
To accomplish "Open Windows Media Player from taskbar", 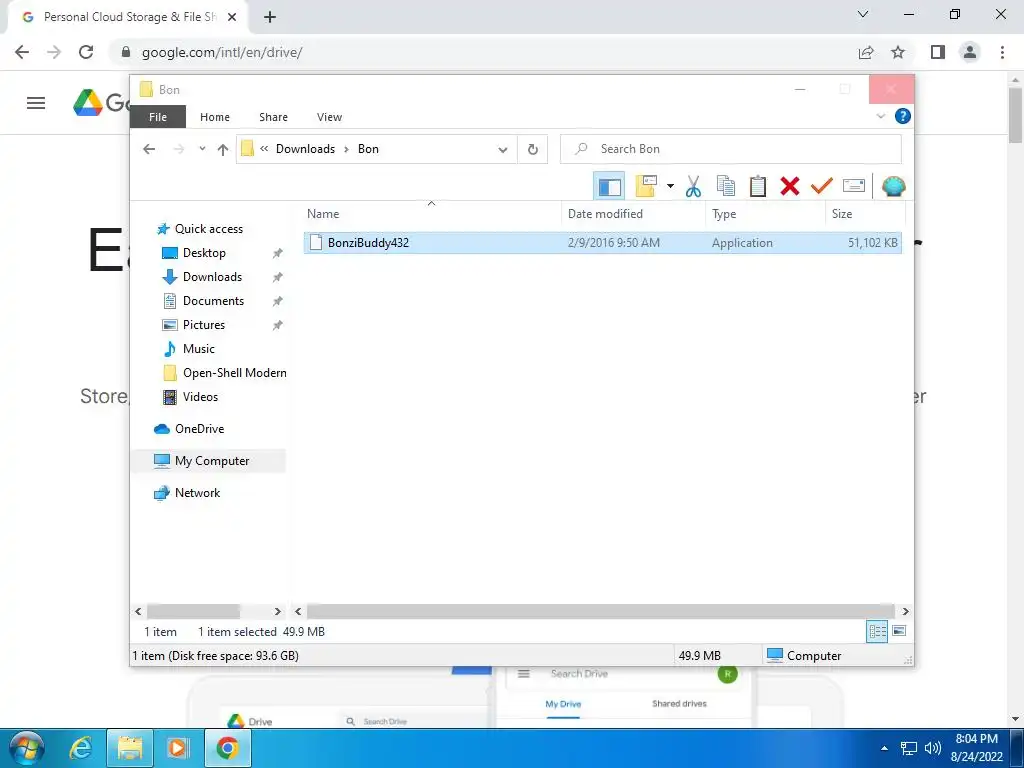I will (178, 748).
